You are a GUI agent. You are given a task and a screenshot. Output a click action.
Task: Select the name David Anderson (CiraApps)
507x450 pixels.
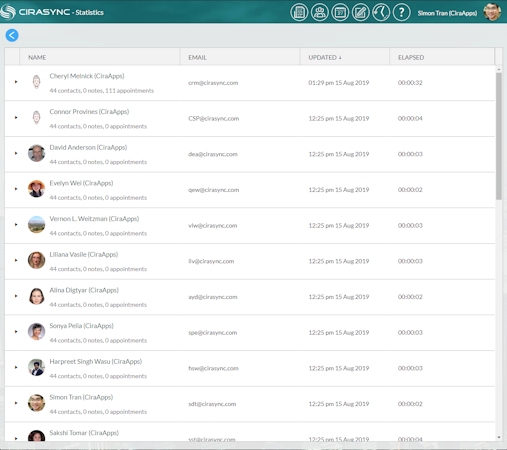(88, 147)
